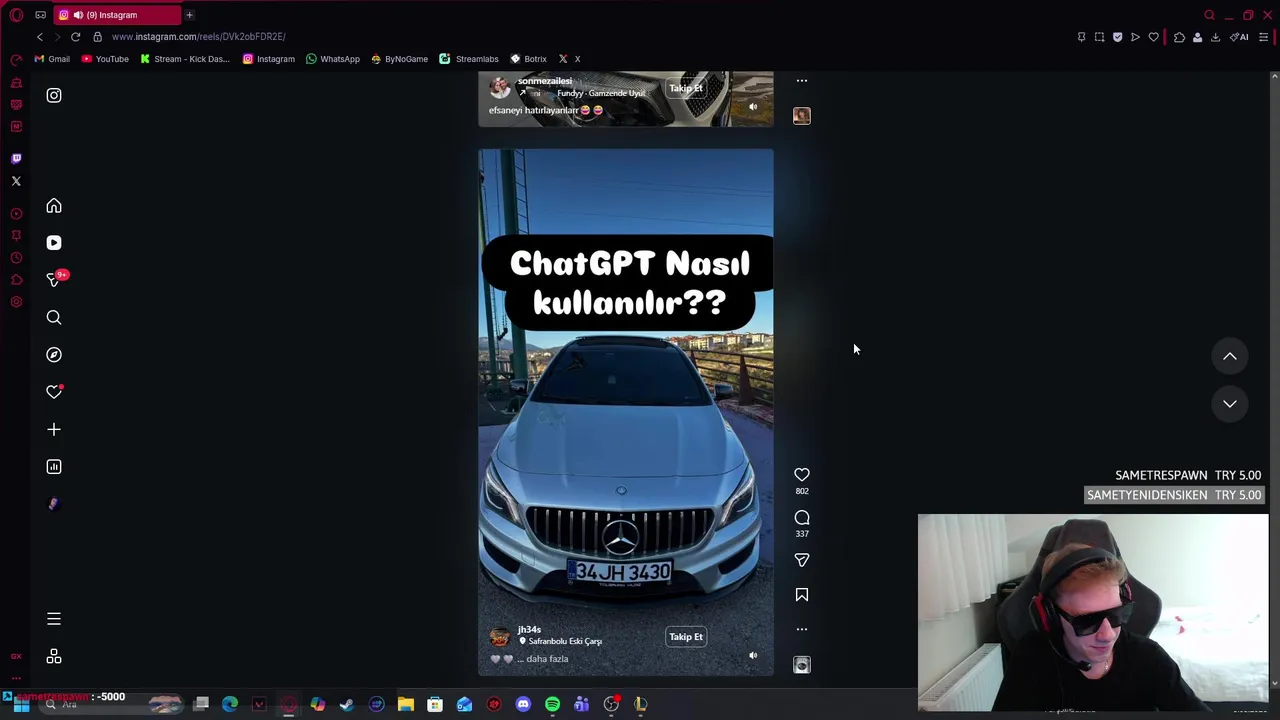
Task: Open the Twitch panel in the Opera sidebar
Action: pos(16,159)
